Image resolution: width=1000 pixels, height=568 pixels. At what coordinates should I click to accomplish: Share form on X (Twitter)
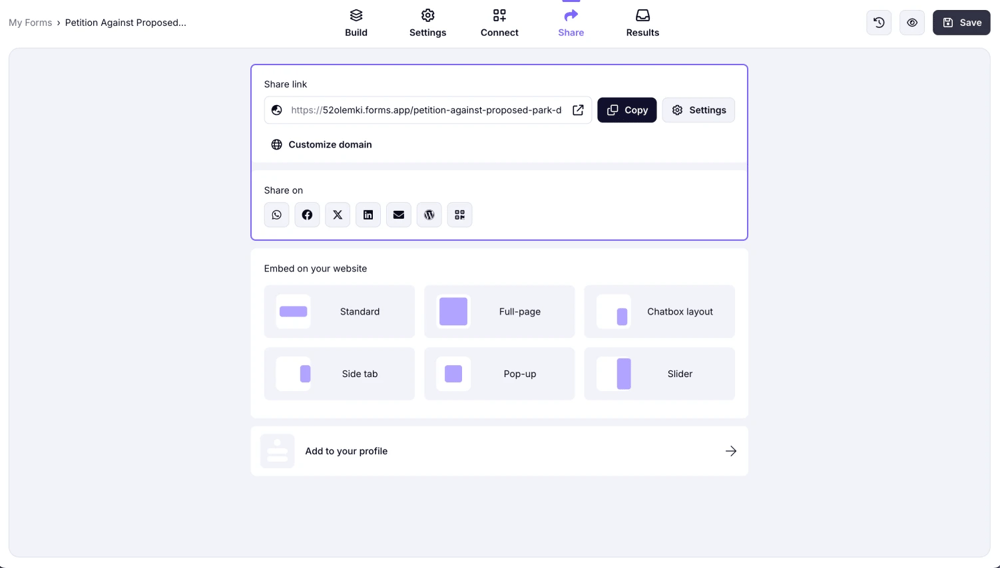click(x=338, y=215)
